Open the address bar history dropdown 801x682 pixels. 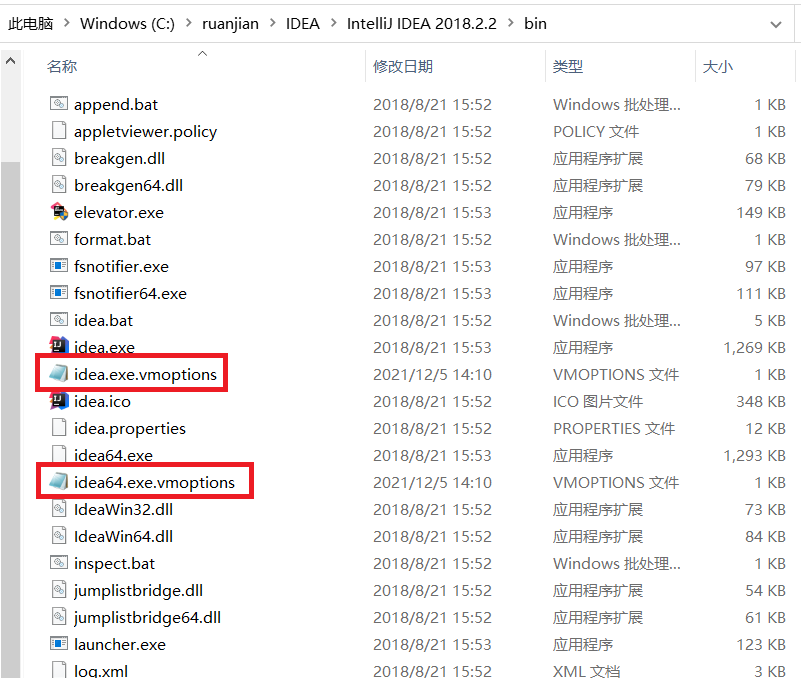point(776,24)
